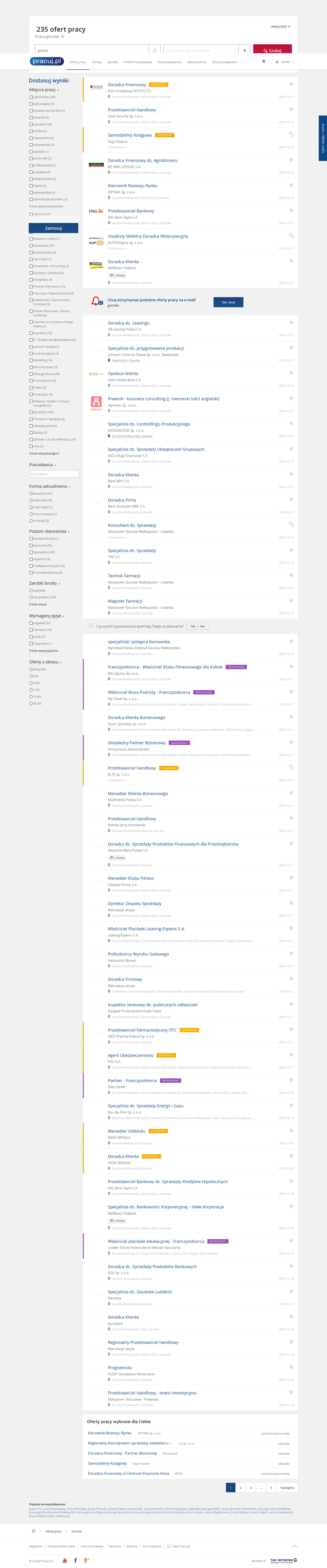Go to 'Profile Pracodawców' in navigation
Image resolution: width=327 pixels, height=1568 pixels.
(138, 62)
